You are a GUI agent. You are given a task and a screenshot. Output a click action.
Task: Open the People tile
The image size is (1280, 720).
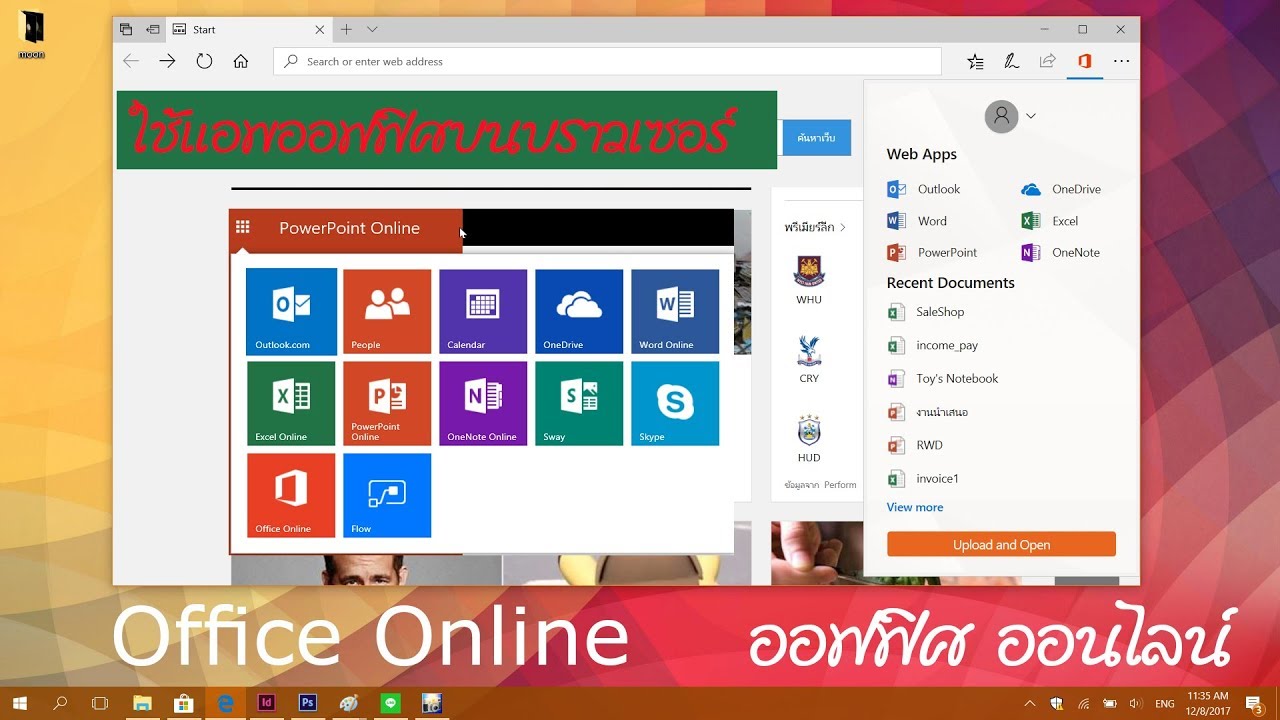pyautogui.click(x=387, y=311)
